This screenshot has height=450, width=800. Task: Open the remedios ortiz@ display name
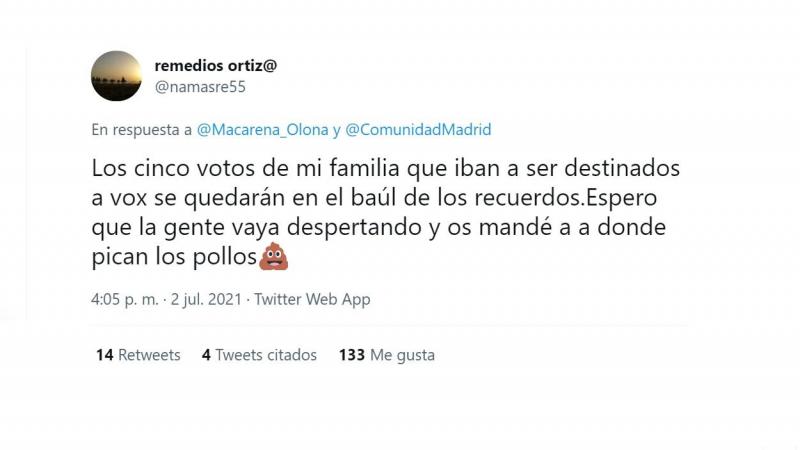pos(215,65)
